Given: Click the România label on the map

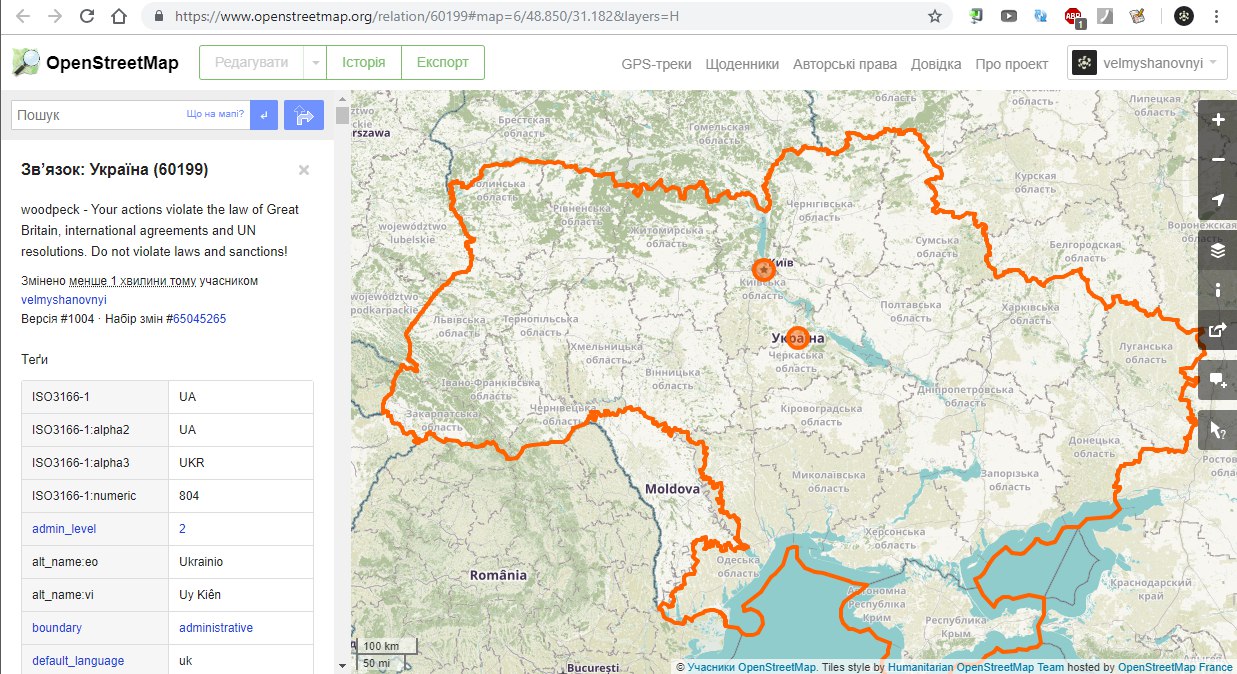Looking at the screenshot, I should click(x=498, y=575).
